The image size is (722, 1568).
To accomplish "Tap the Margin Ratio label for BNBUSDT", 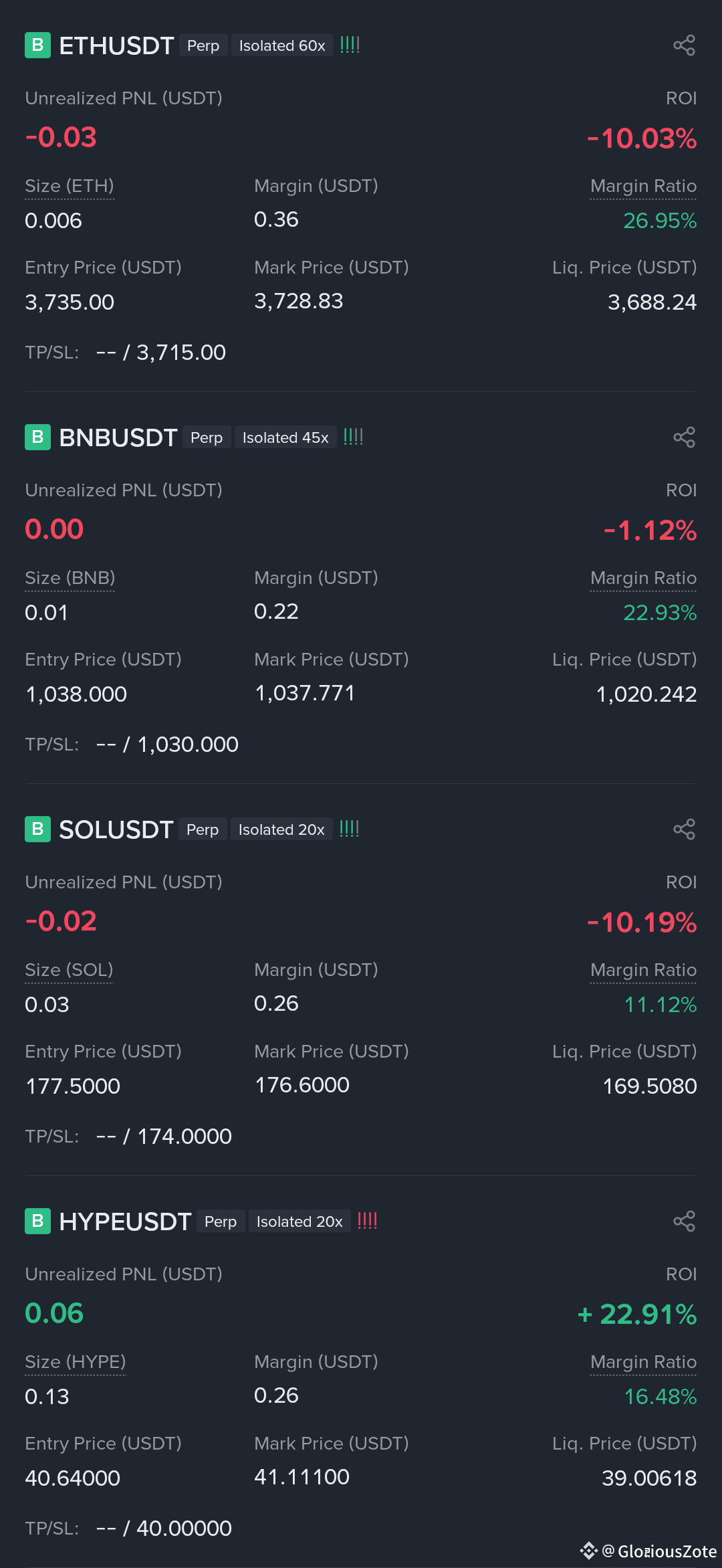I will click(643, 579).
